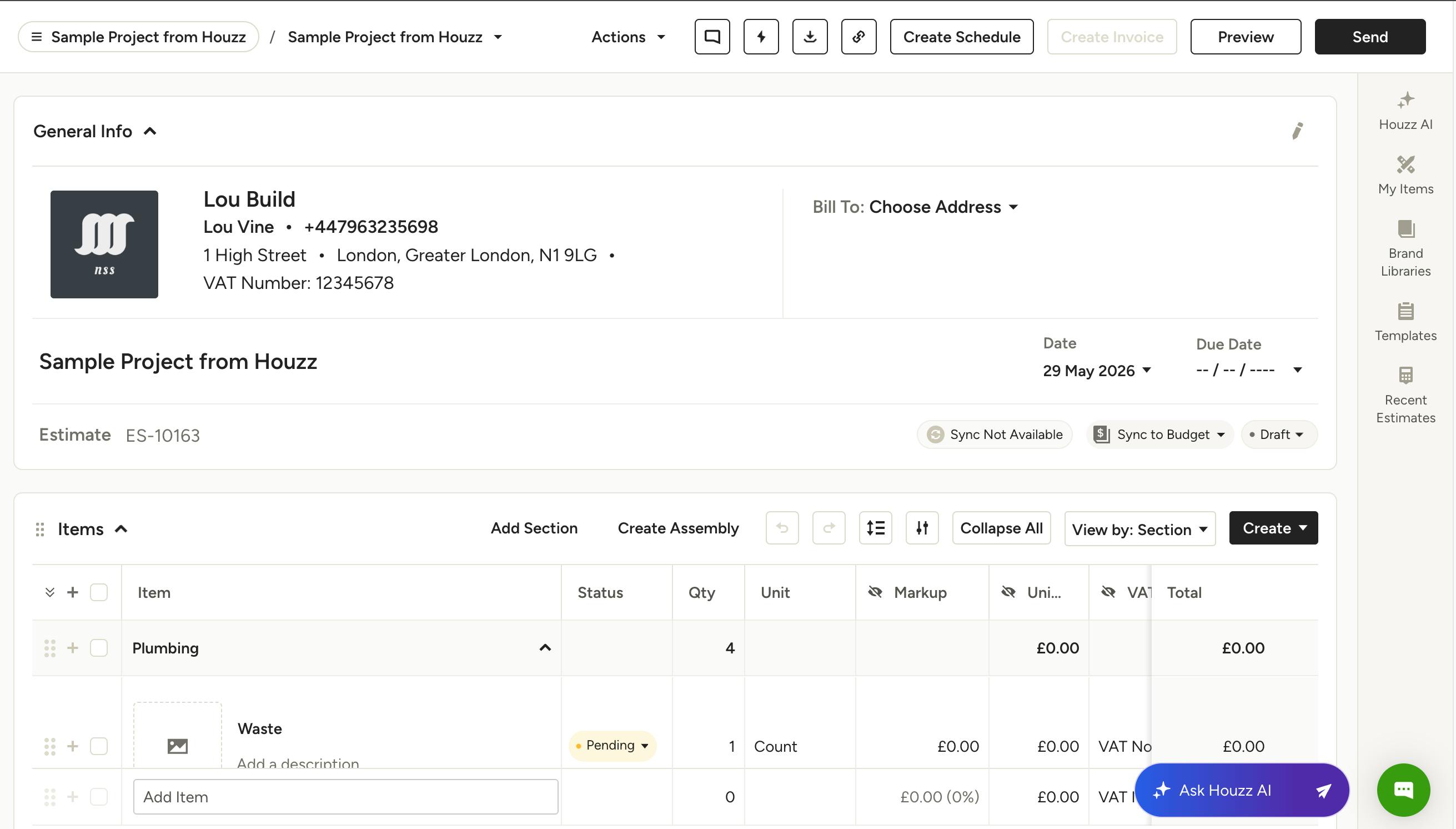This screenshot has height=829, width=1456.
Task: Tick the Waste item checkbox
Action: tap(99, 746)
